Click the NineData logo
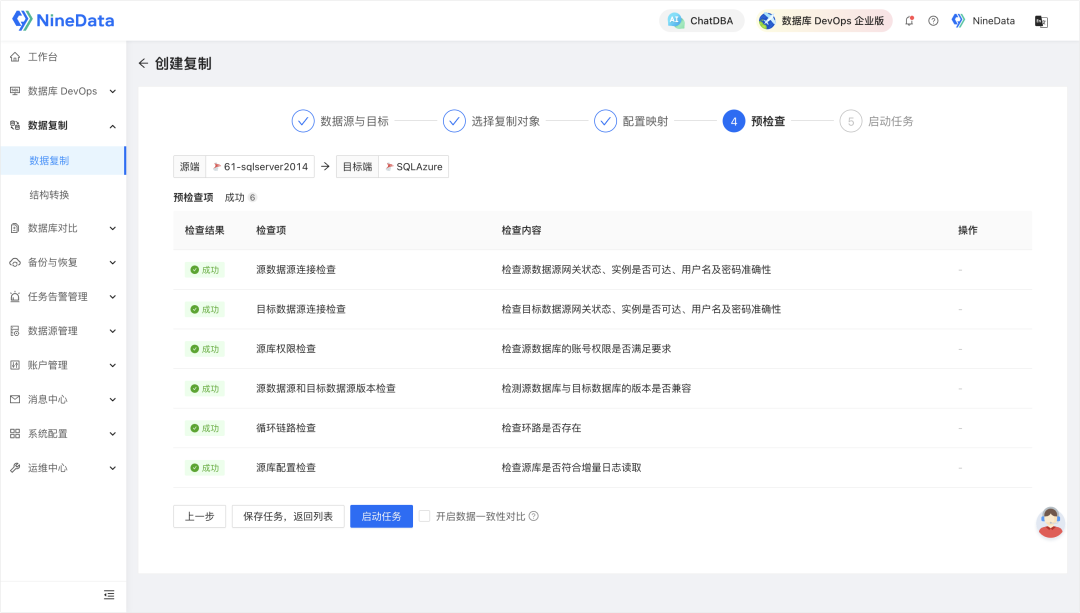 [x=63, y=20]
